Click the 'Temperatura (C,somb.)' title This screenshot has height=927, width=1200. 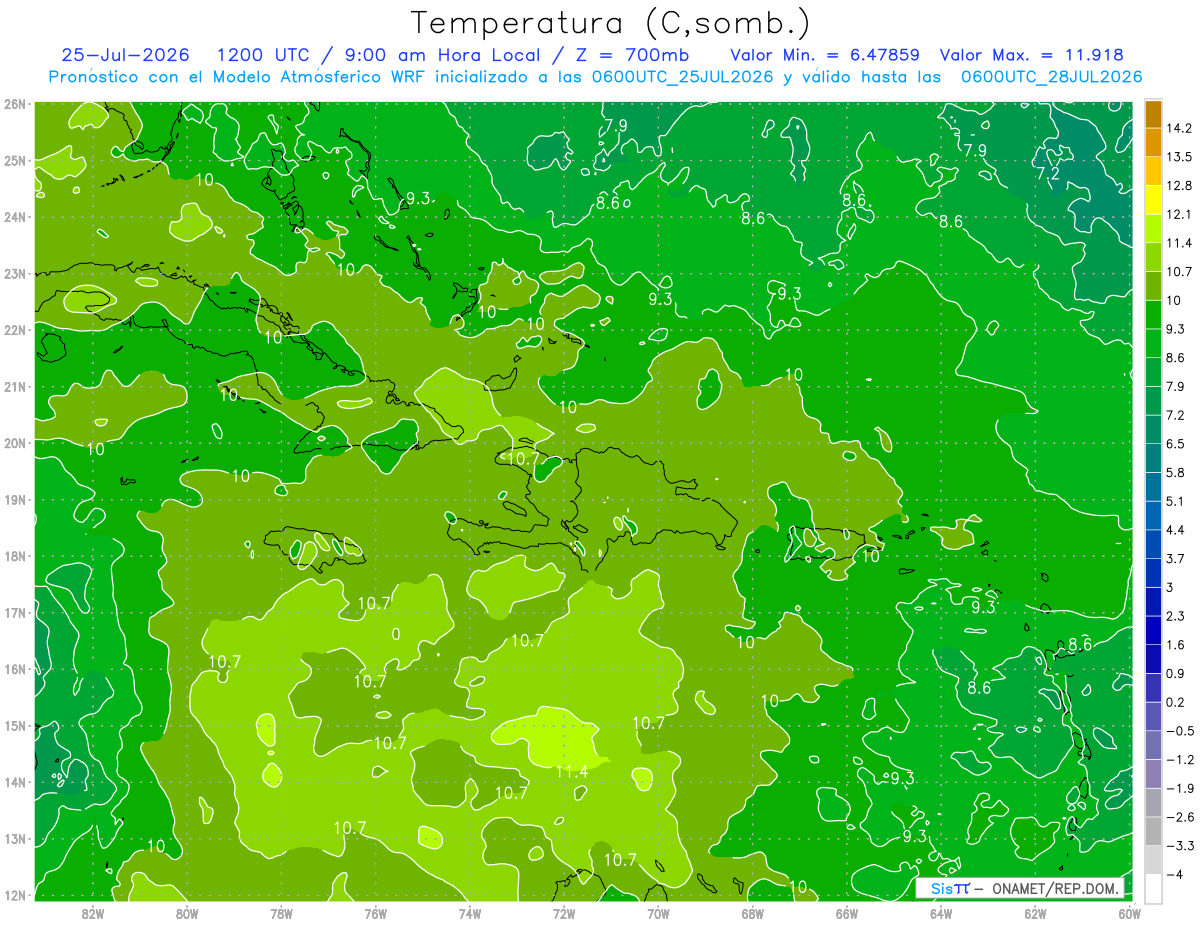[x=611, y=23]
